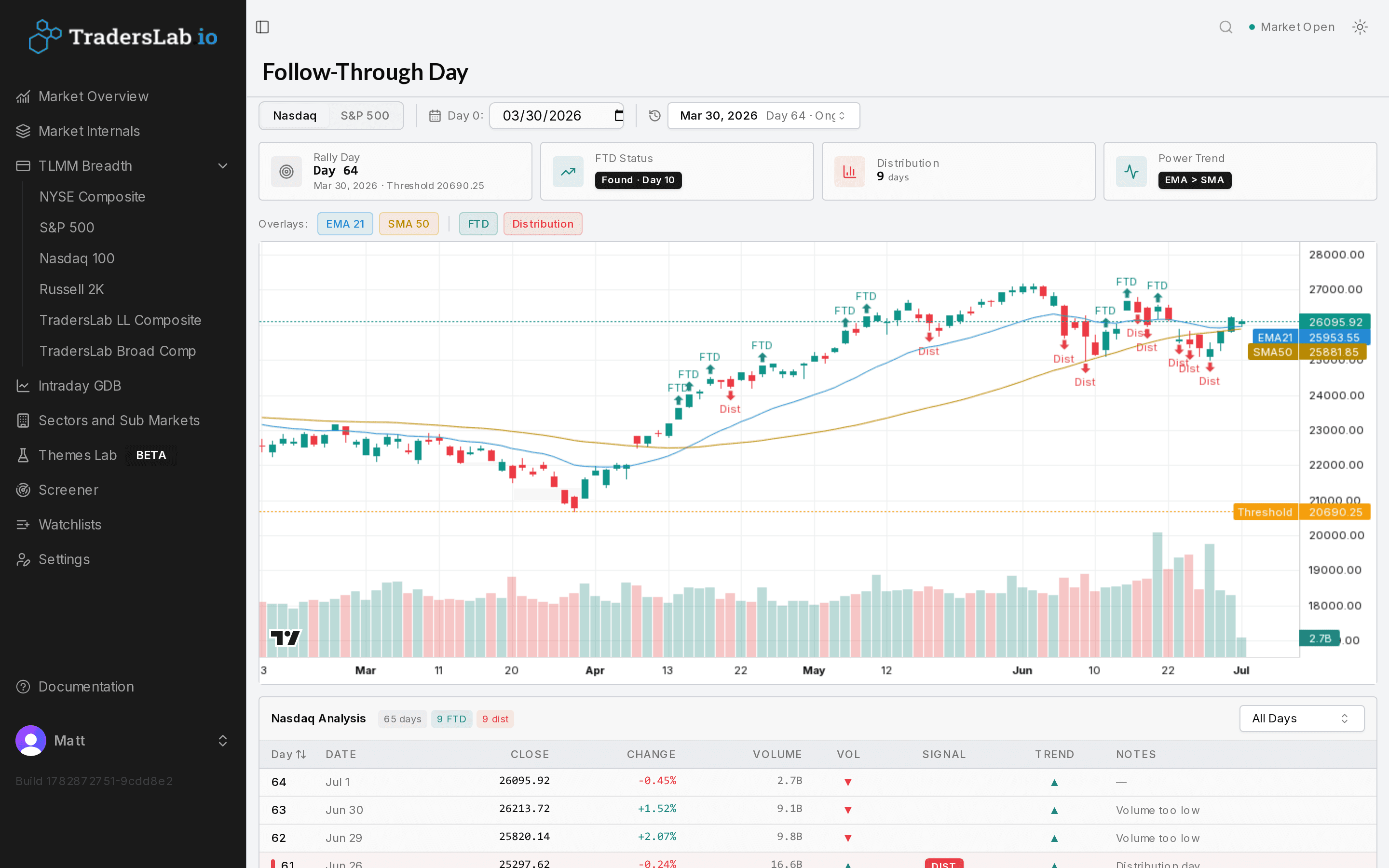Switch theme with the sun icon
The width and height of the screenshot is (1389, 868).
pos(1360,27)
